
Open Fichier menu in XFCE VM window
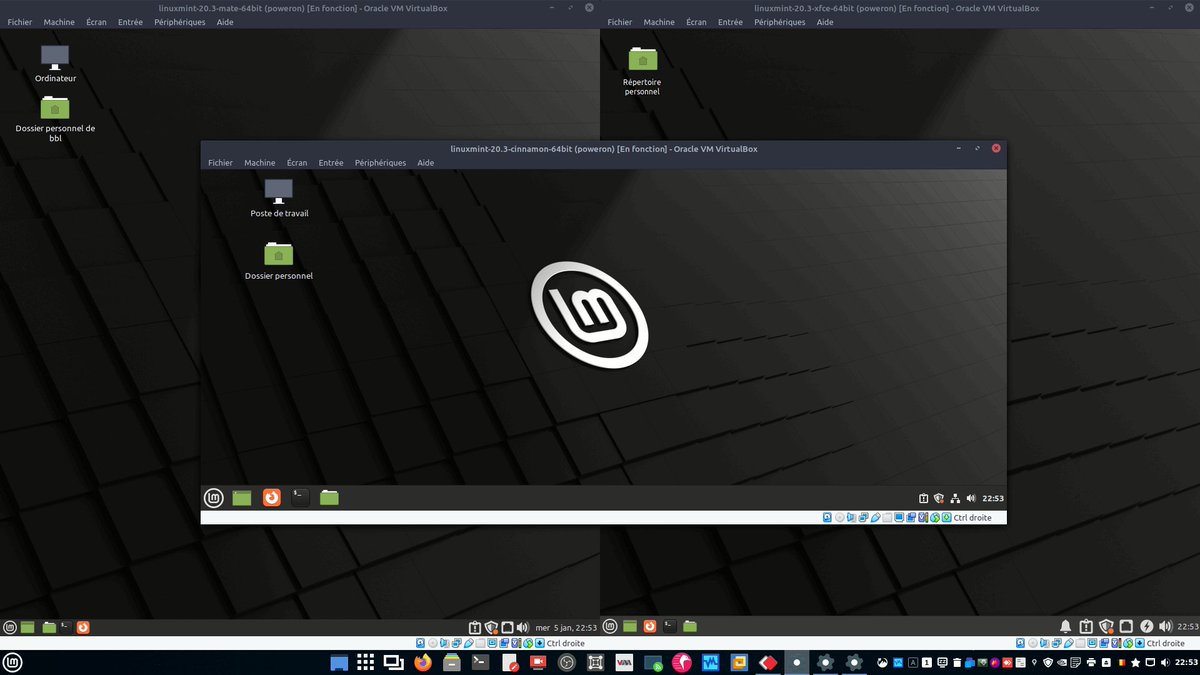(x=620, y=22)
